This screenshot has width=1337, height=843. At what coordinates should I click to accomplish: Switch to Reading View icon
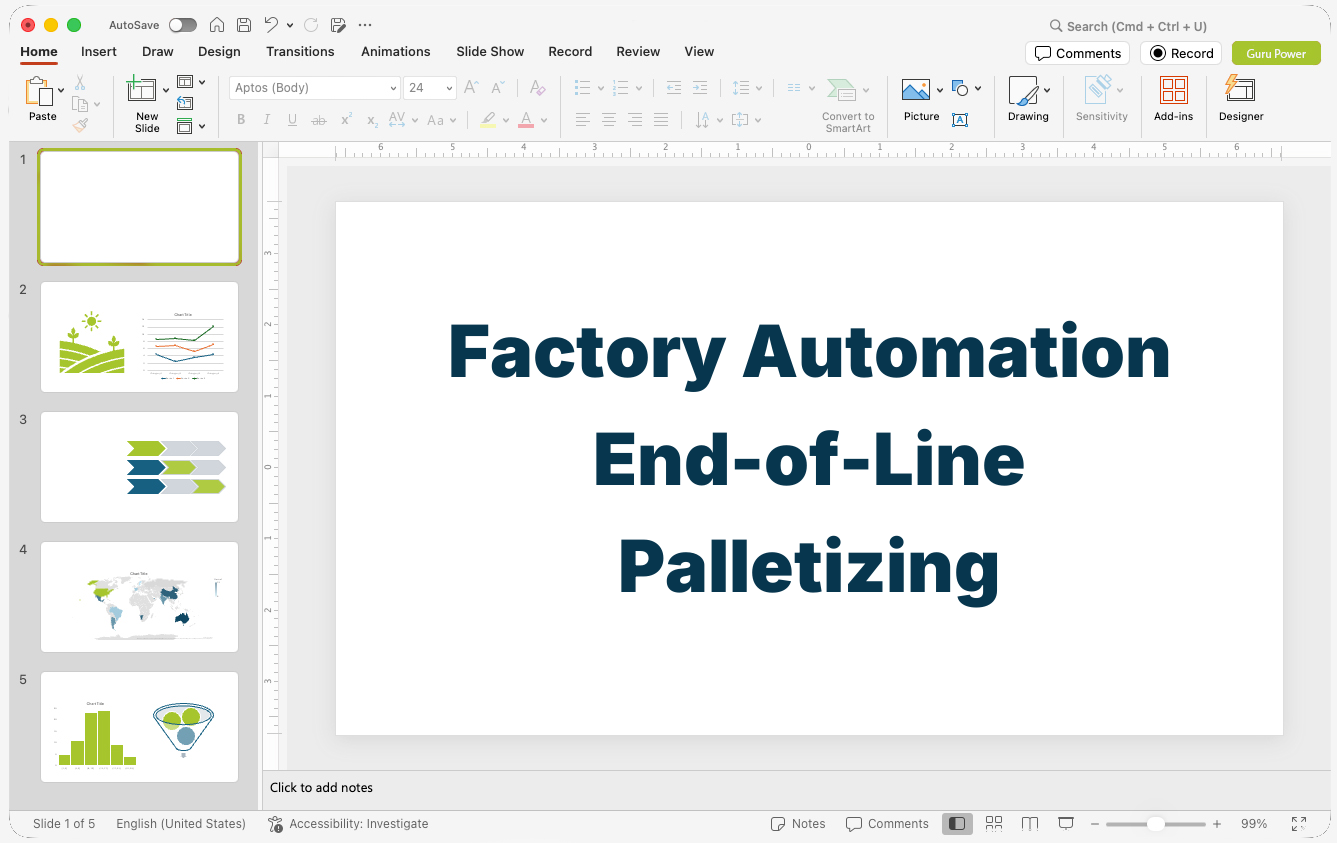click(x=1030, y=823)
